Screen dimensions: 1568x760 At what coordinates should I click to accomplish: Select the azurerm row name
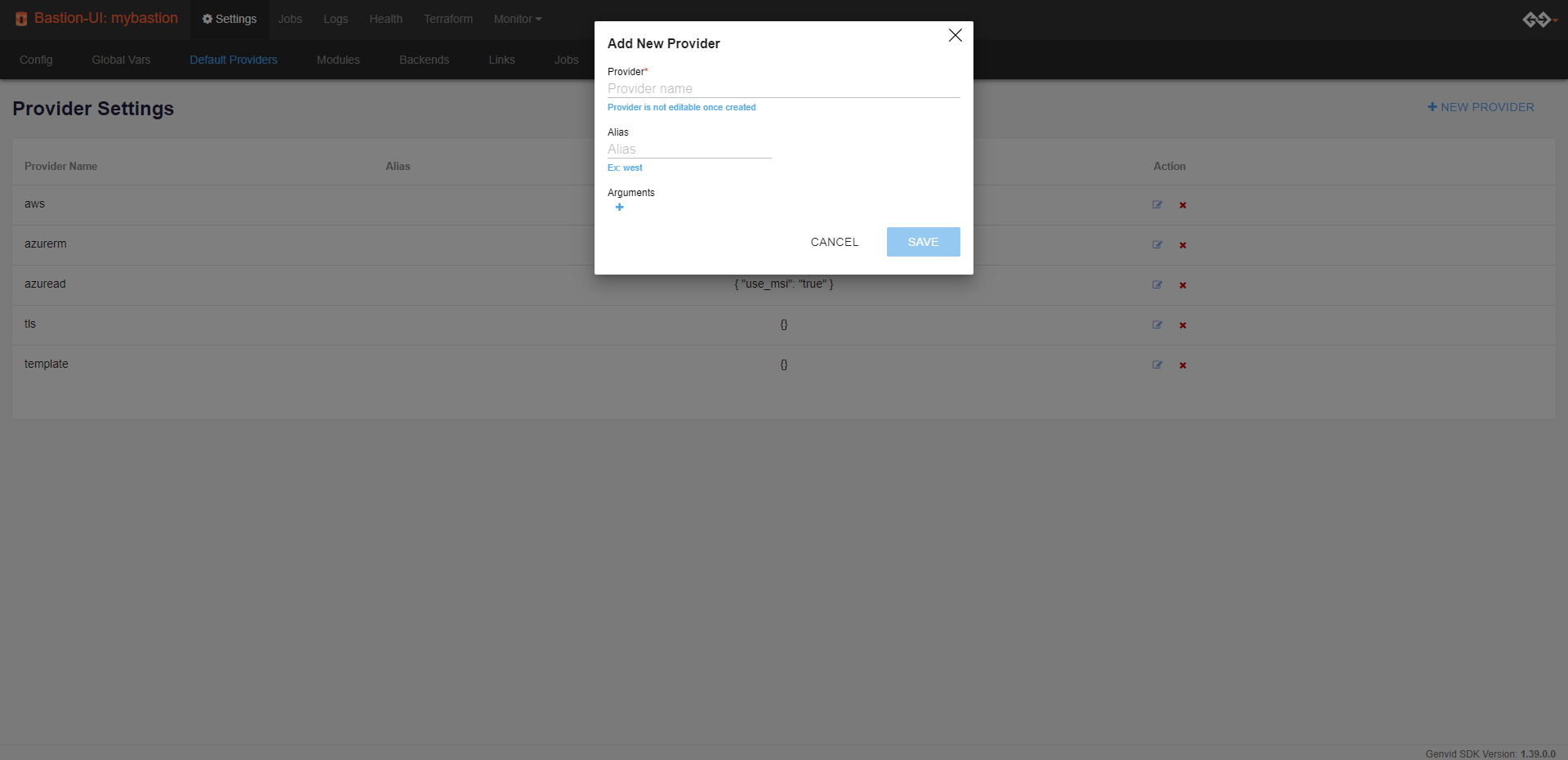46,244
